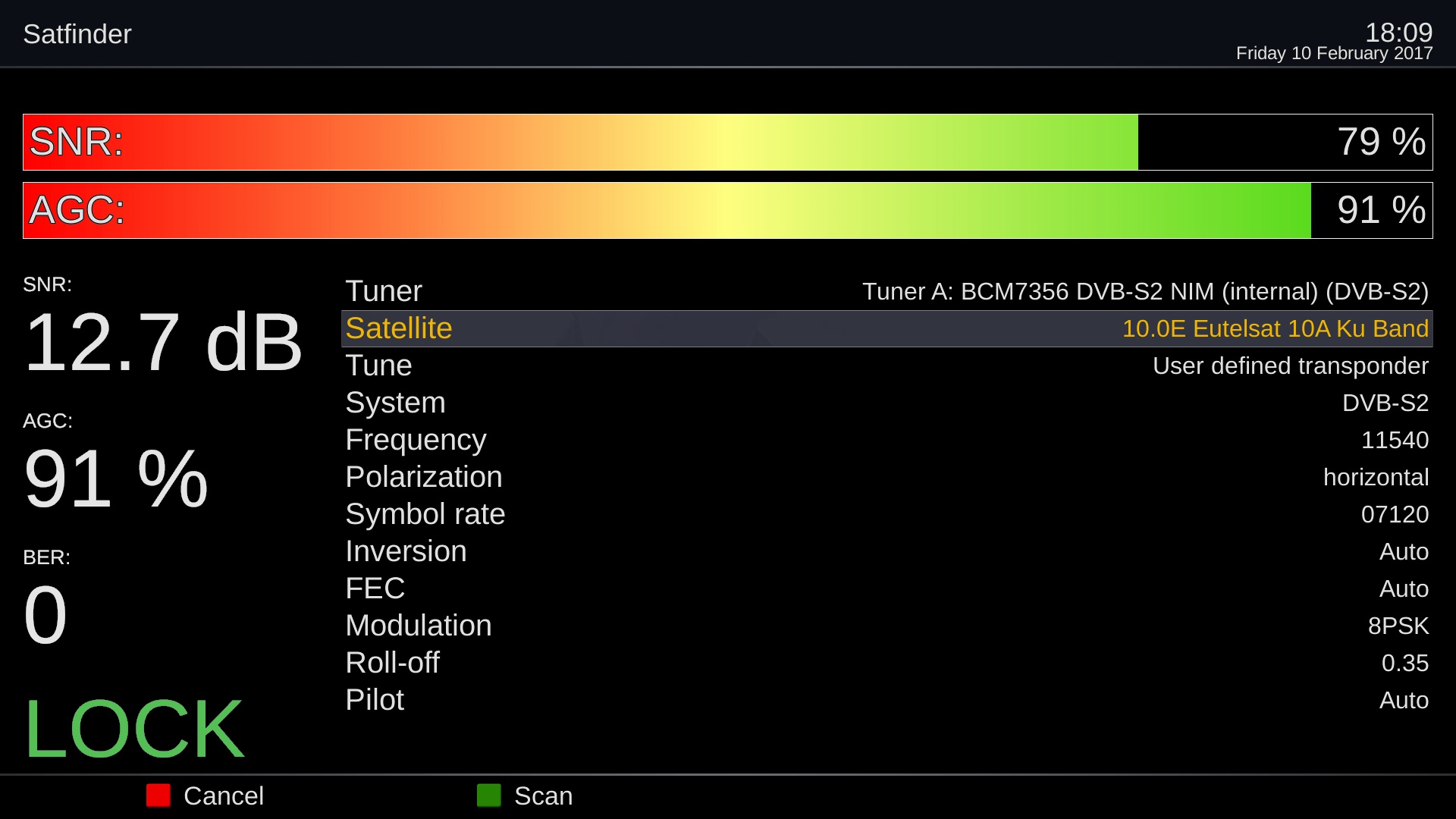This screenshot has height=819, width=1456.
Task: Click the green LOCK status indicator
Action: point(134,729)
